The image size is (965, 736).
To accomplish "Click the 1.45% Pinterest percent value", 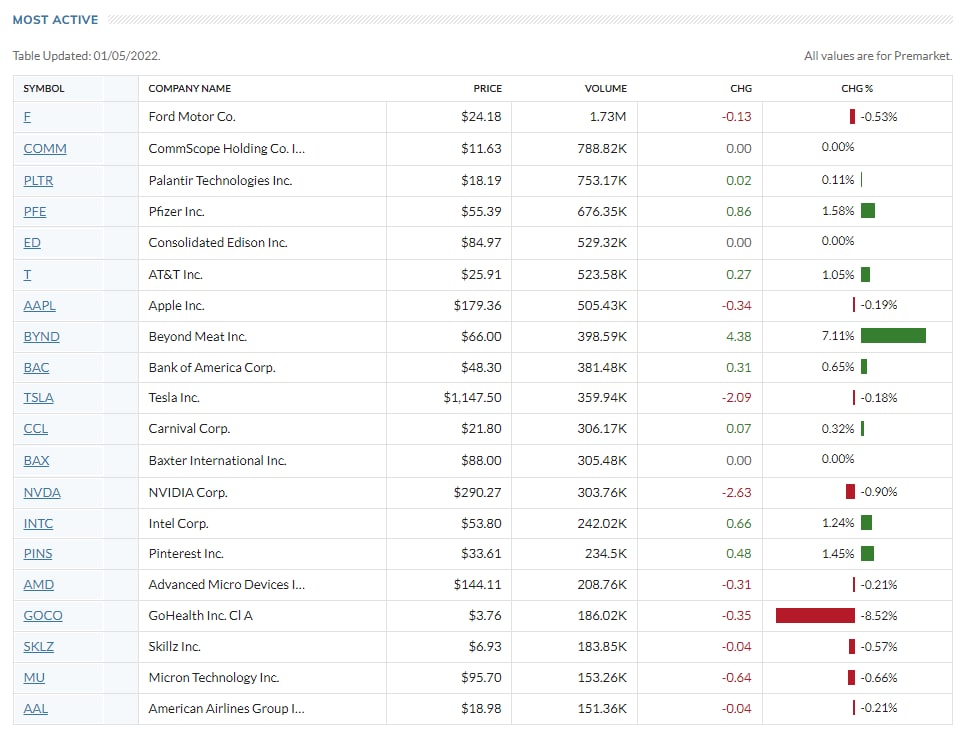I will (838, 554).
